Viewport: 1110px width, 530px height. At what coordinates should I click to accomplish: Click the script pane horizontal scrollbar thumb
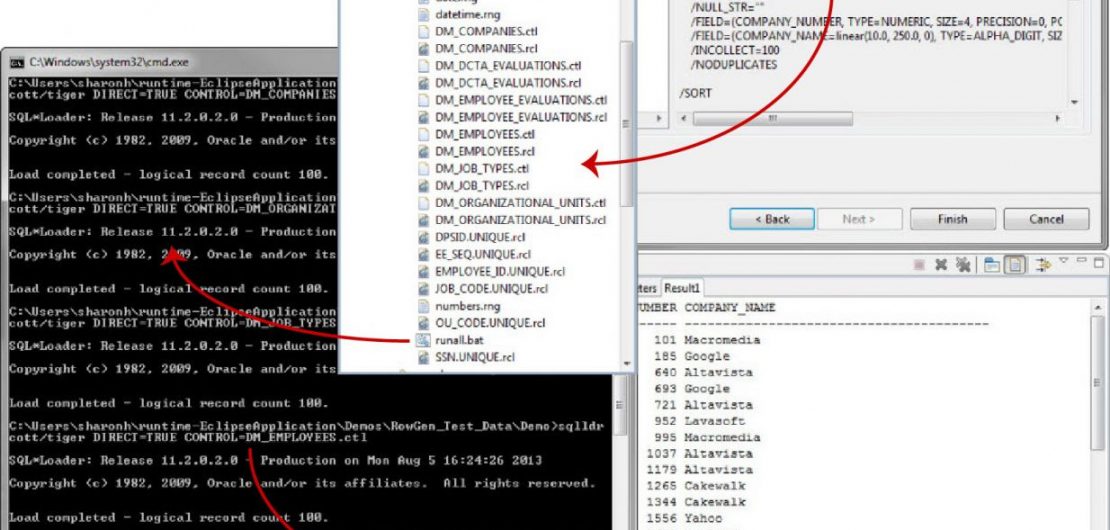coord(772,118)
